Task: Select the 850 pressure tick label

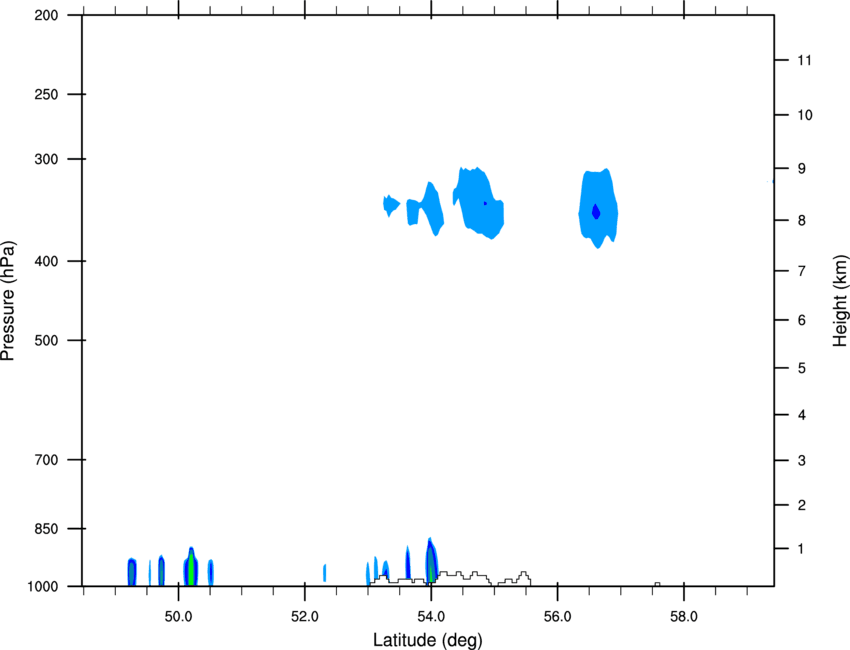Action: (x=46, y=529)
